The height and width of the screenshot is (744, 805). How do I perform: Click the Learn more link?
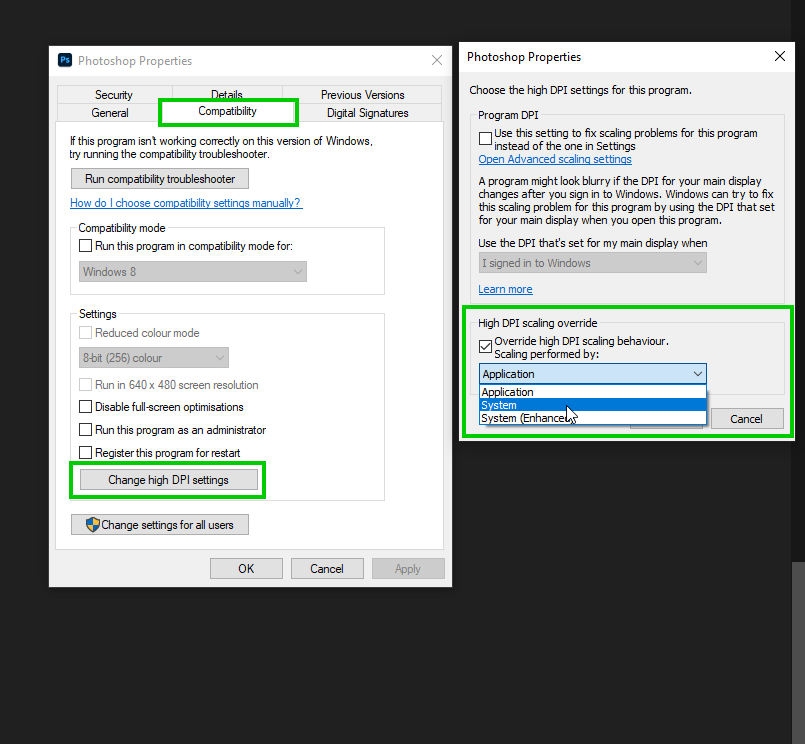(505, 289)
